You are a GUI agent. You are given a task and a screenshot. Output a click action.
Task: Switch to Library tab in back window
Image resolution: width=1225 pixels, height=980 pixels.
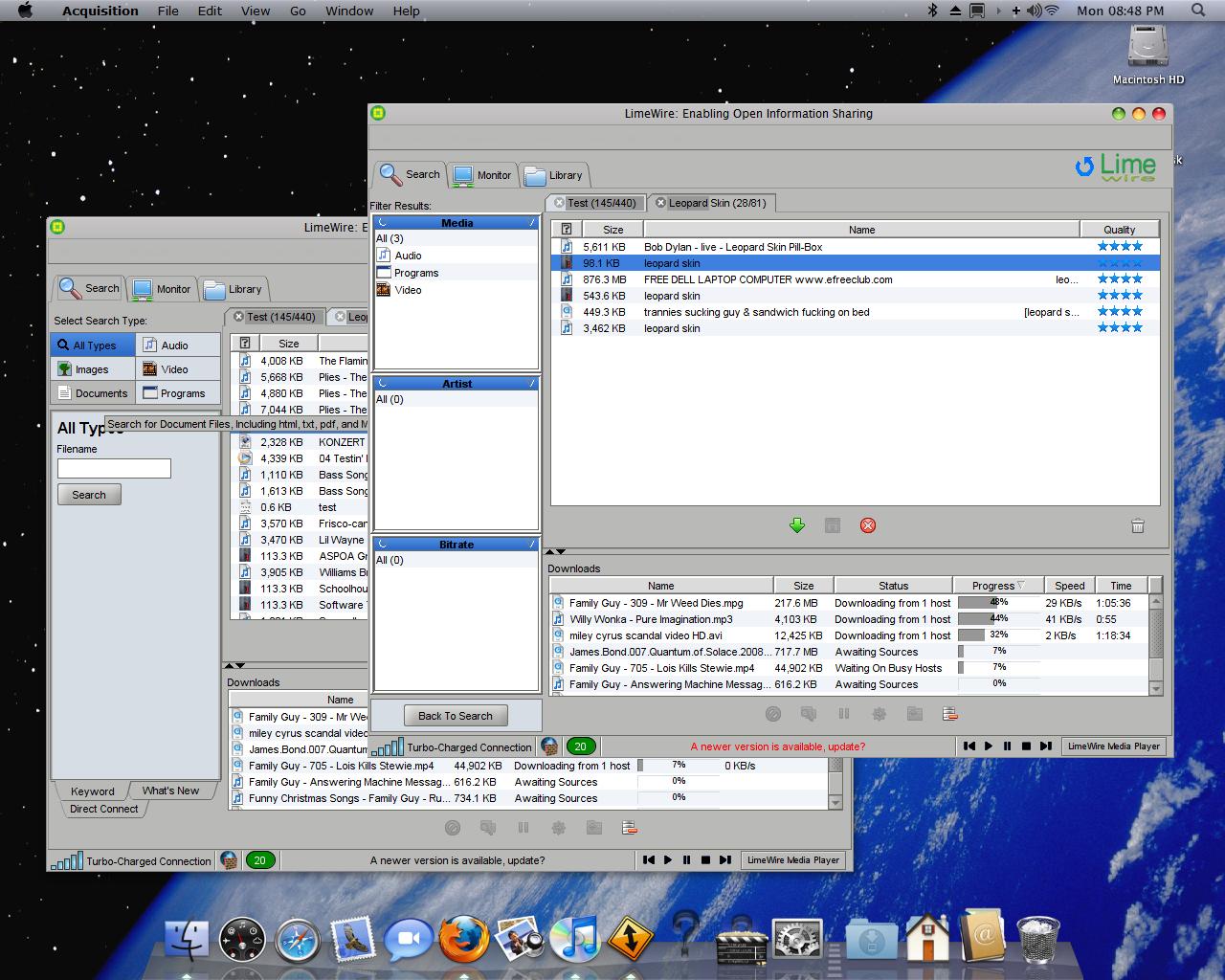pyautogui.click(x=233, y=289)
